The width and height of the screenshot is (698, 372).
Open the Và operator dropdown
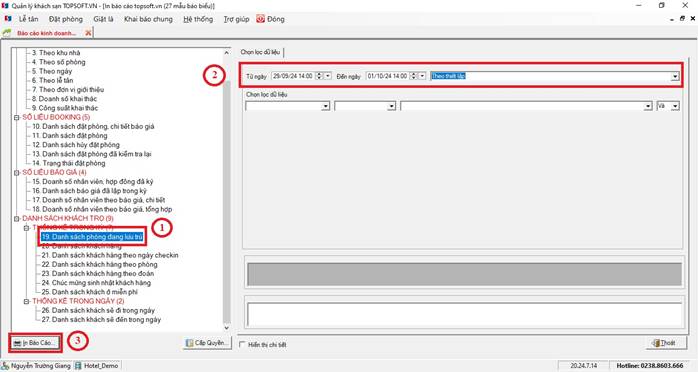click(676, 106)
